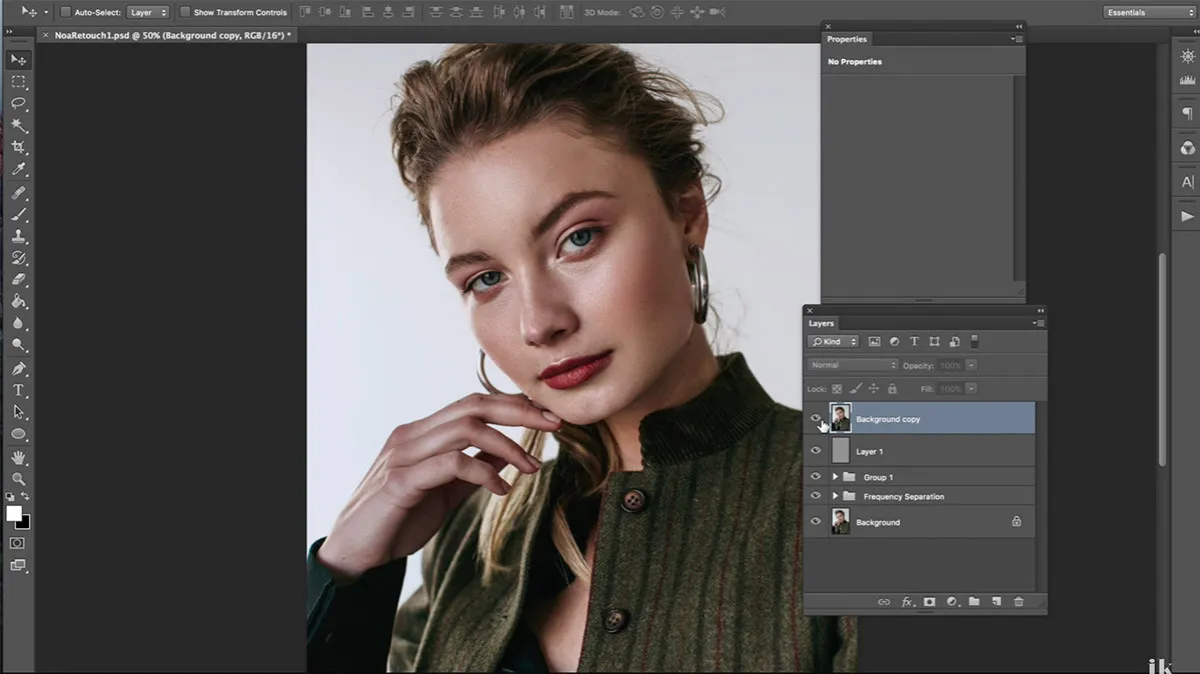The image size is (1200, 674).
Task: Filter layers by adjustment type
Action: pos(894,342)
